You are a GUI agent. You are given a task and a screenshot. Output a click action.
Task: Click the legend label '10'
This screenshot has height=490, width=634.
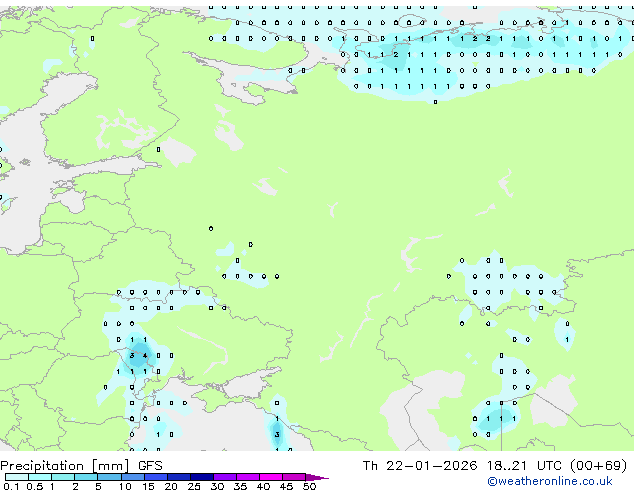coord(125,486)
